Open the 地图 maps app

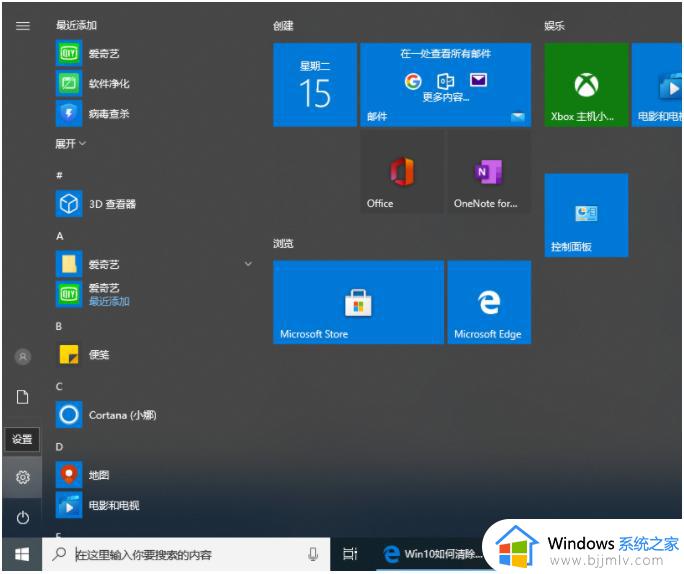tap(156, 475)
